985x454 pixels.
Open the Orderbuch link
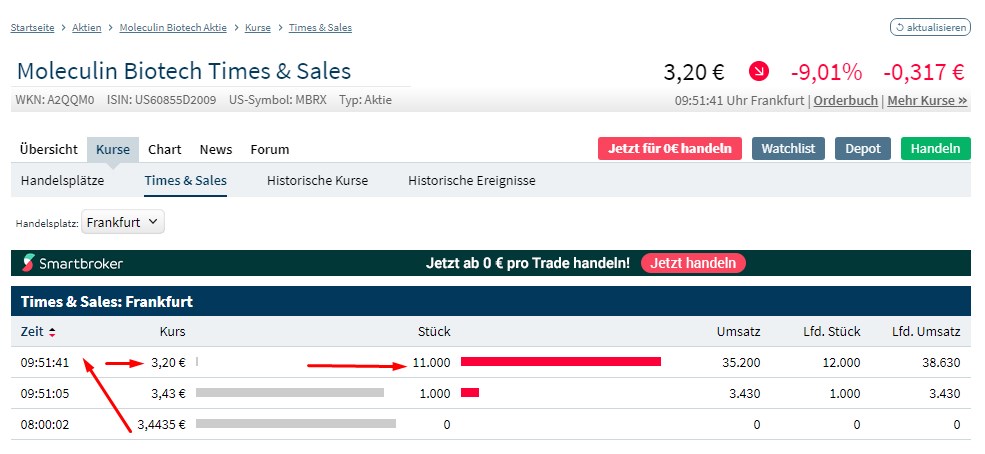(x=846, y=100)
